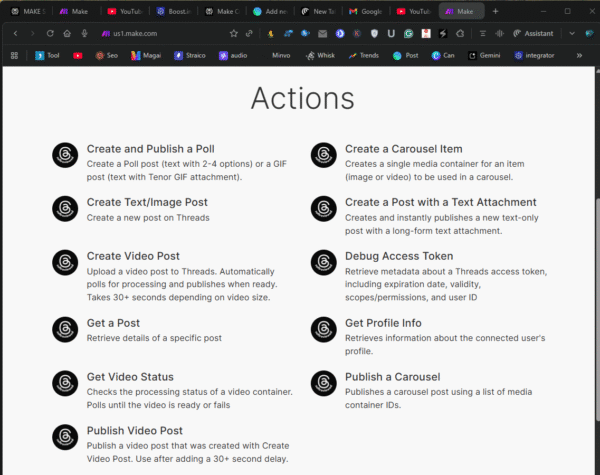
Task: Click the copy link icon in address bar
Action: pos(249,34)
